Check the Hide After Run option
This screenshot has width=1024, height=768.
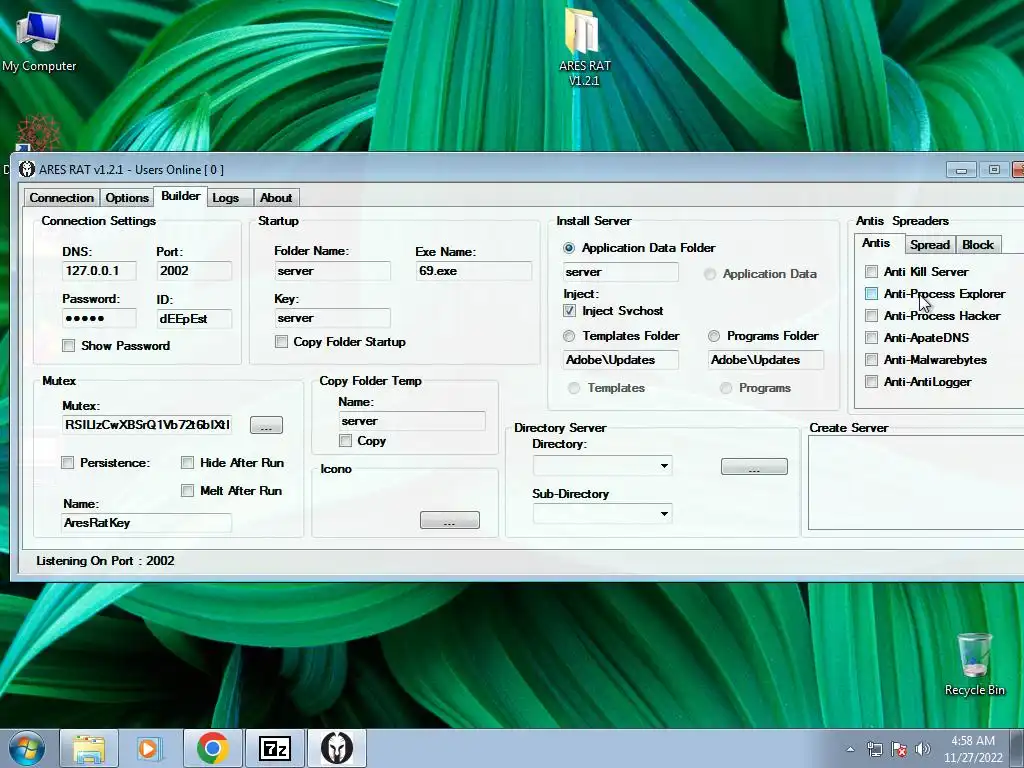click(x=187, y=462)
